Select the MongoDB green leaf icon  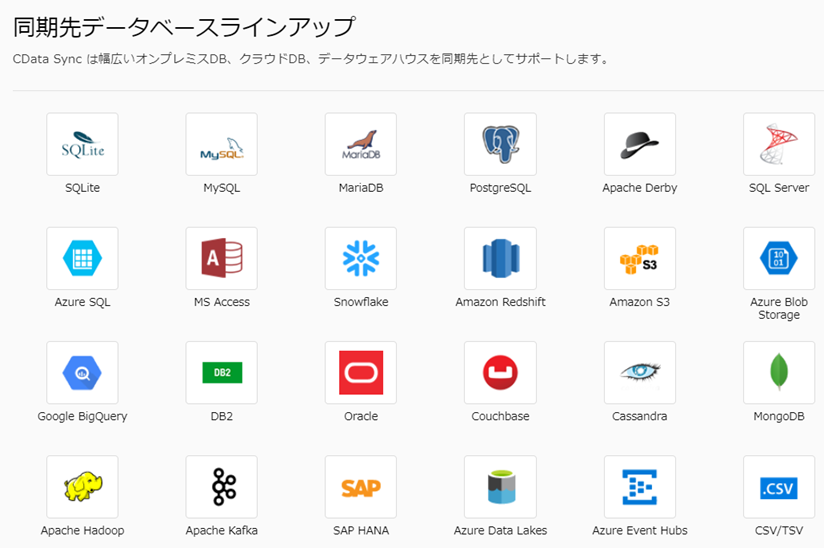[x=779, y=373]
